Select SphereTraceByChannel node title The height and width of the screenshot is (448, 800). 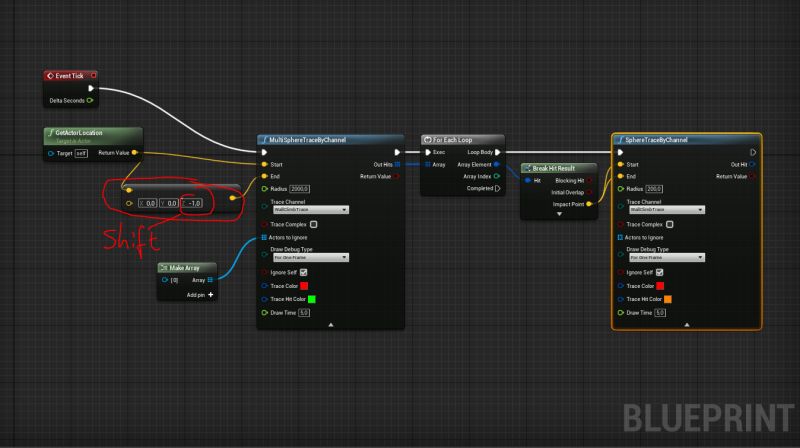click(656, 140)
